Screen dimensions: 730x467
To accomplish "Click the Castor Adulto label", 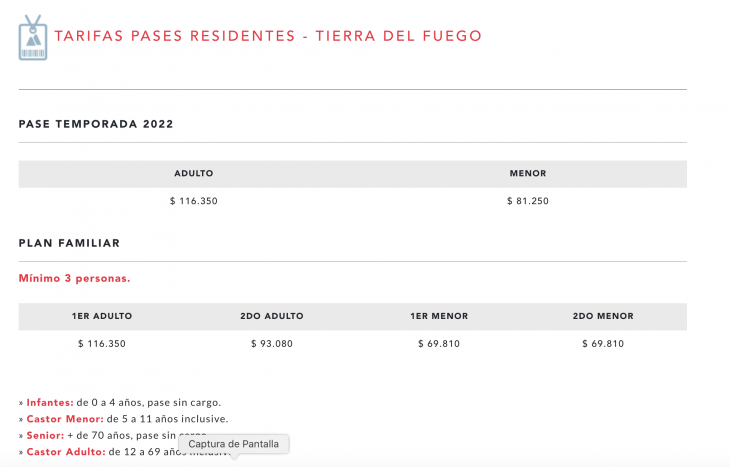I will pos(66,452).
